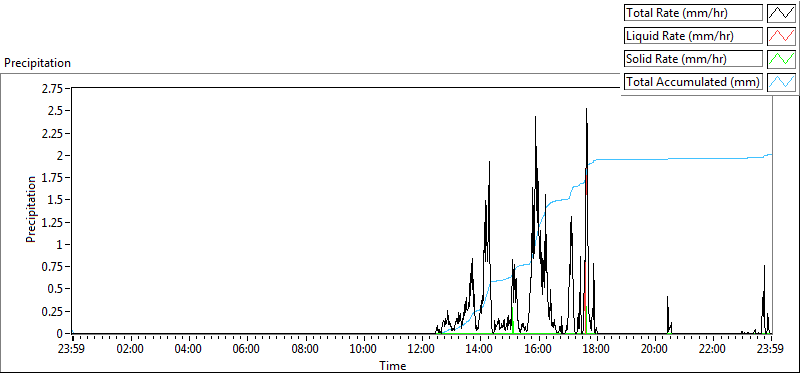Click the vertical Precipitation axis label

click(31, 209)
